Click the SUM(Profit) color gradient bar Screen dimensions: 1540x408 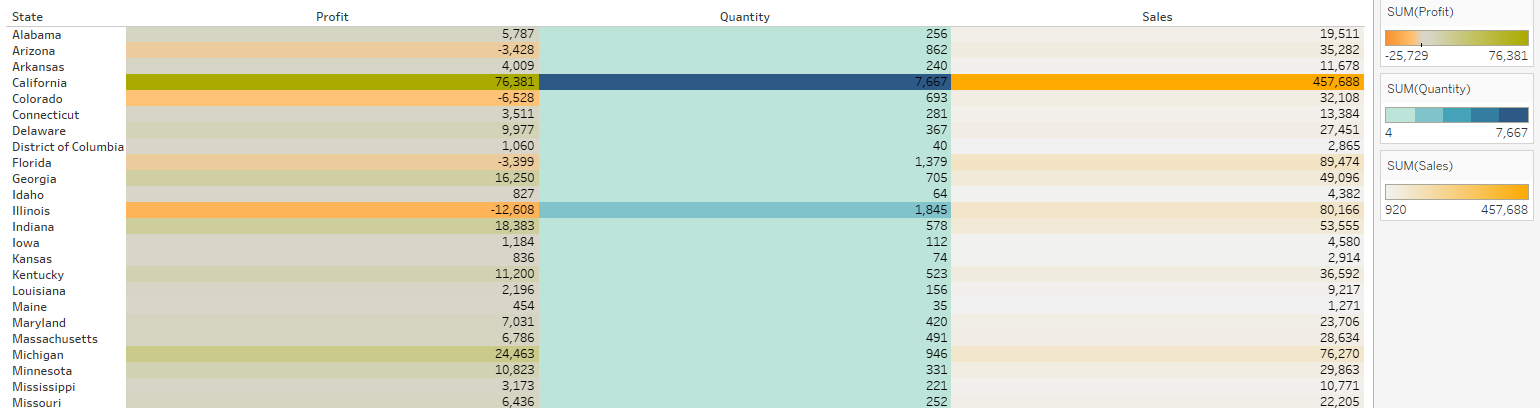1457,38
